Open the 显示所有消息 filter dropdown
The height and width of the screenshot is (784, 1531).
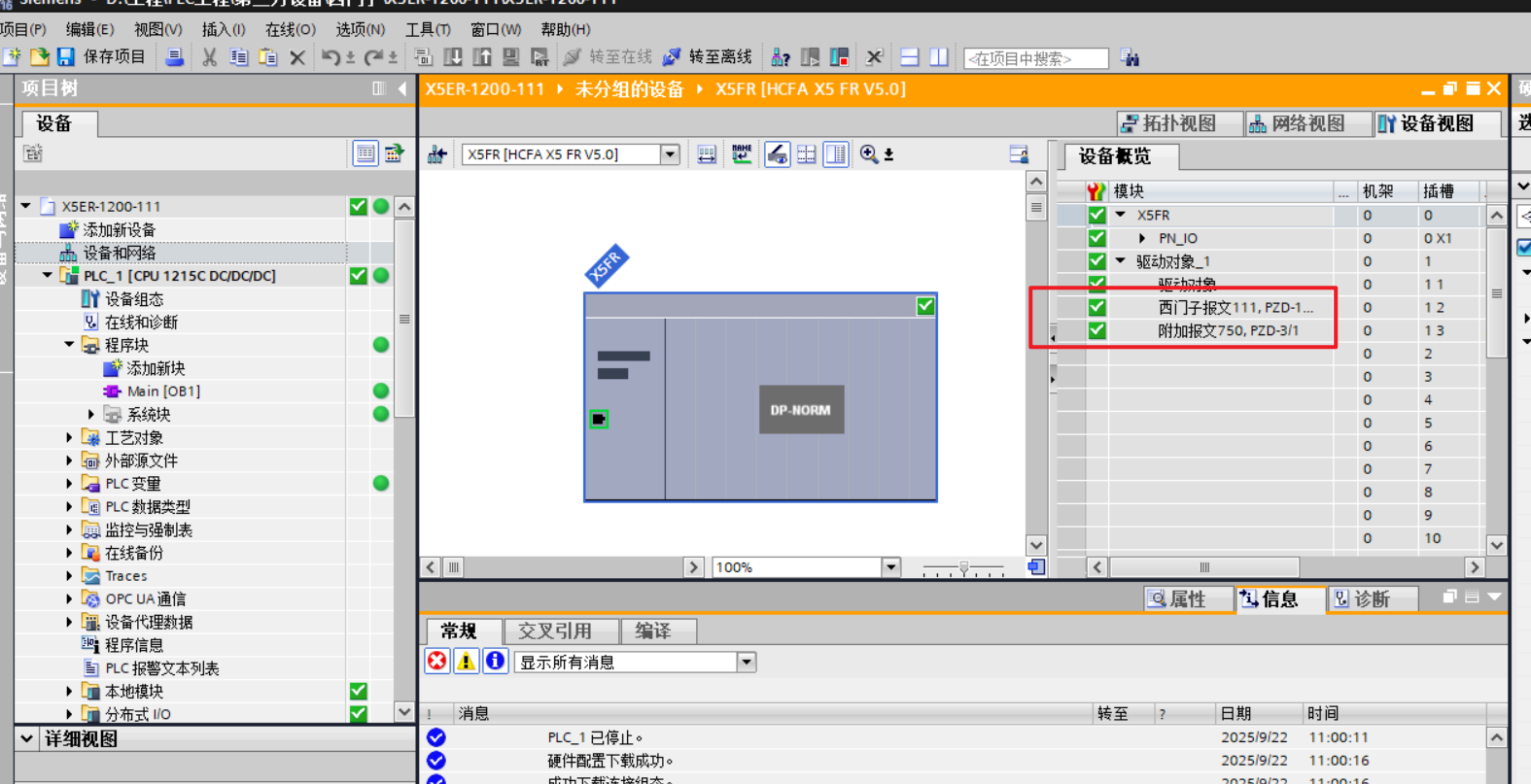(746, 663)
